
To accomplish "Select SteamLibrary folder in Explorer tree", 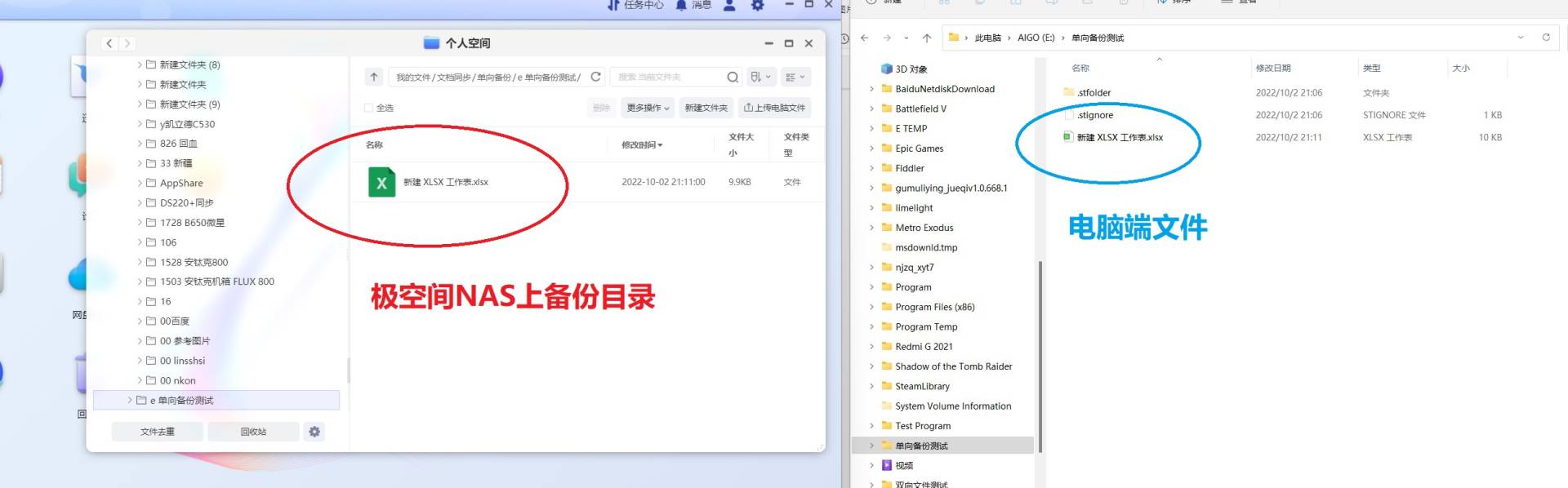I will (922, 386).
